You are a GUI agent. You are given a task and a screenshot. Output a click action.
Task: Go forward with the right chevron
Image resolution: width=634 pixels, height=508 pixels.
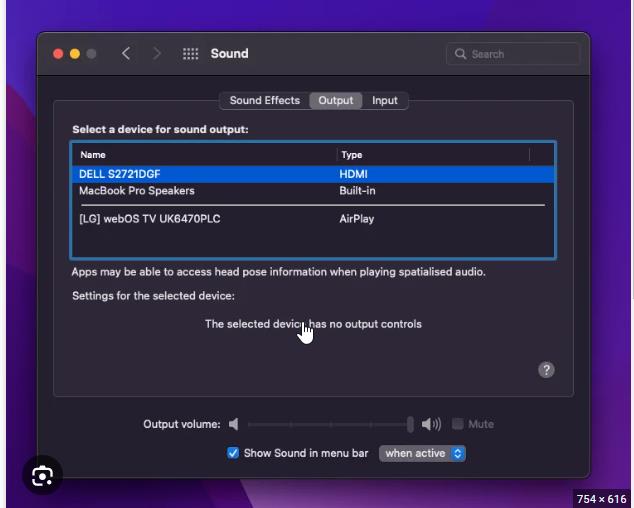157,54
